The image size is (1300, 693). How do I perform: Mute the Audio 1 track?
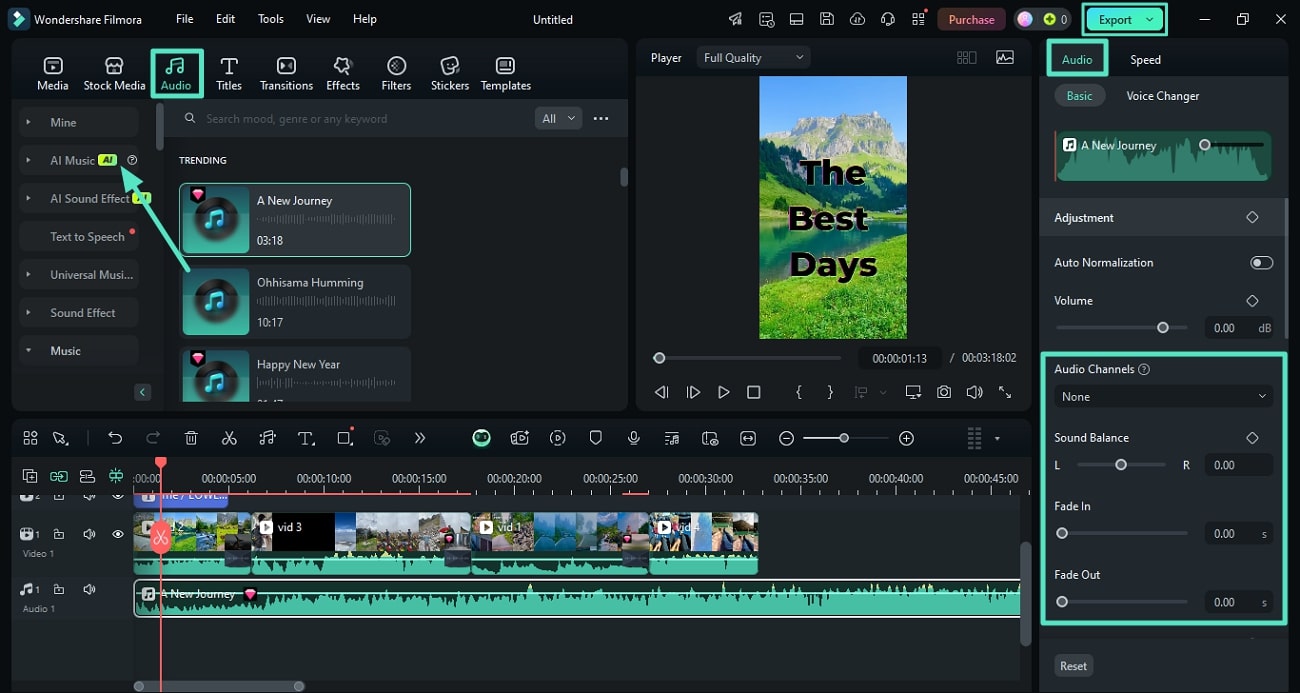(89, 590)
